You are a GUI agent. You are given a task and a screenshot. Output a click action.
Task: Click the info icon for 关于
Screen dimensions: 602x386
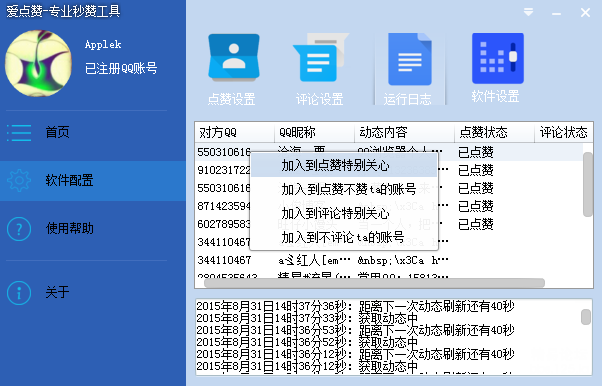[x=19, y=293]
